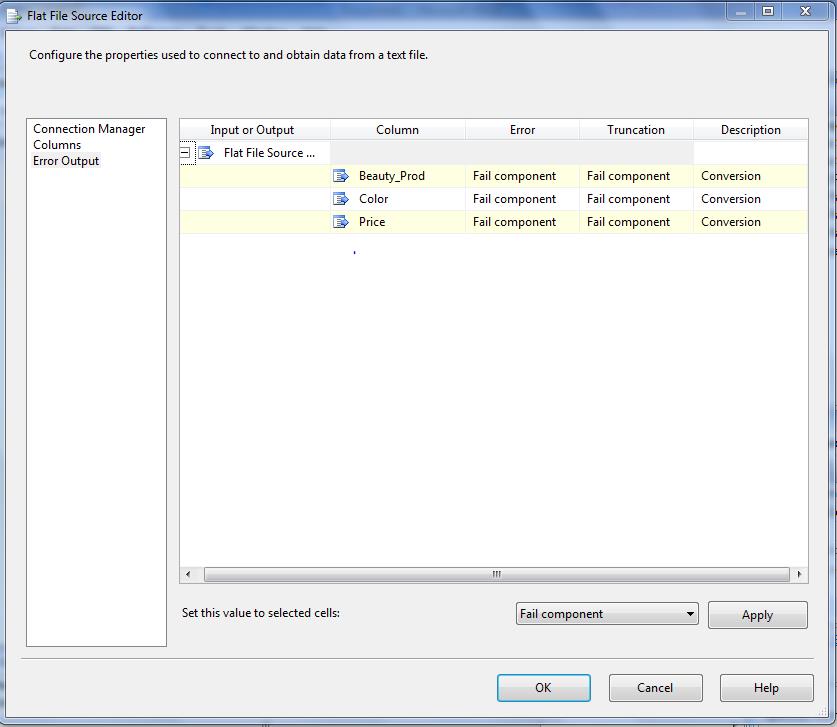The width and height of the screenshot is (837, 727).
Task: Confirm with the OK button
Action: tap(543, 688)
